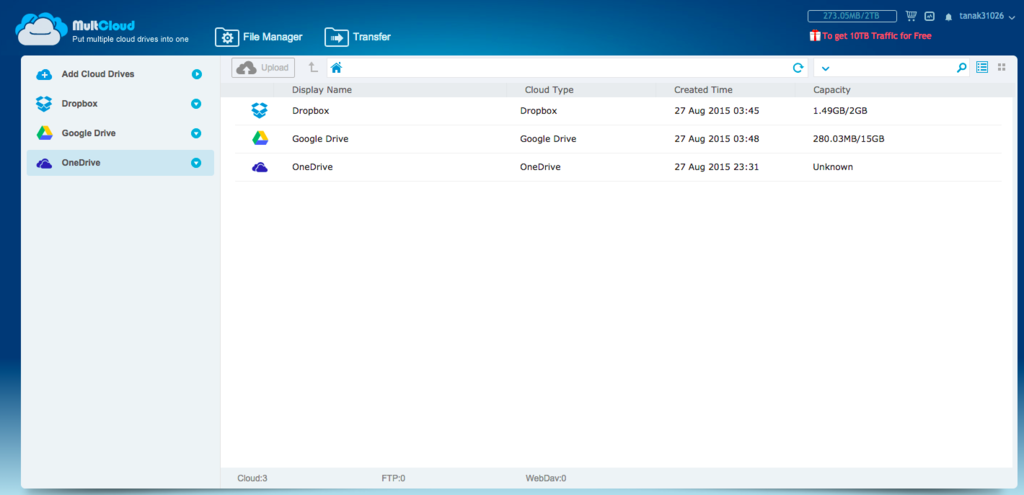
Task: Refresh the file list
Action: (797, 67)
